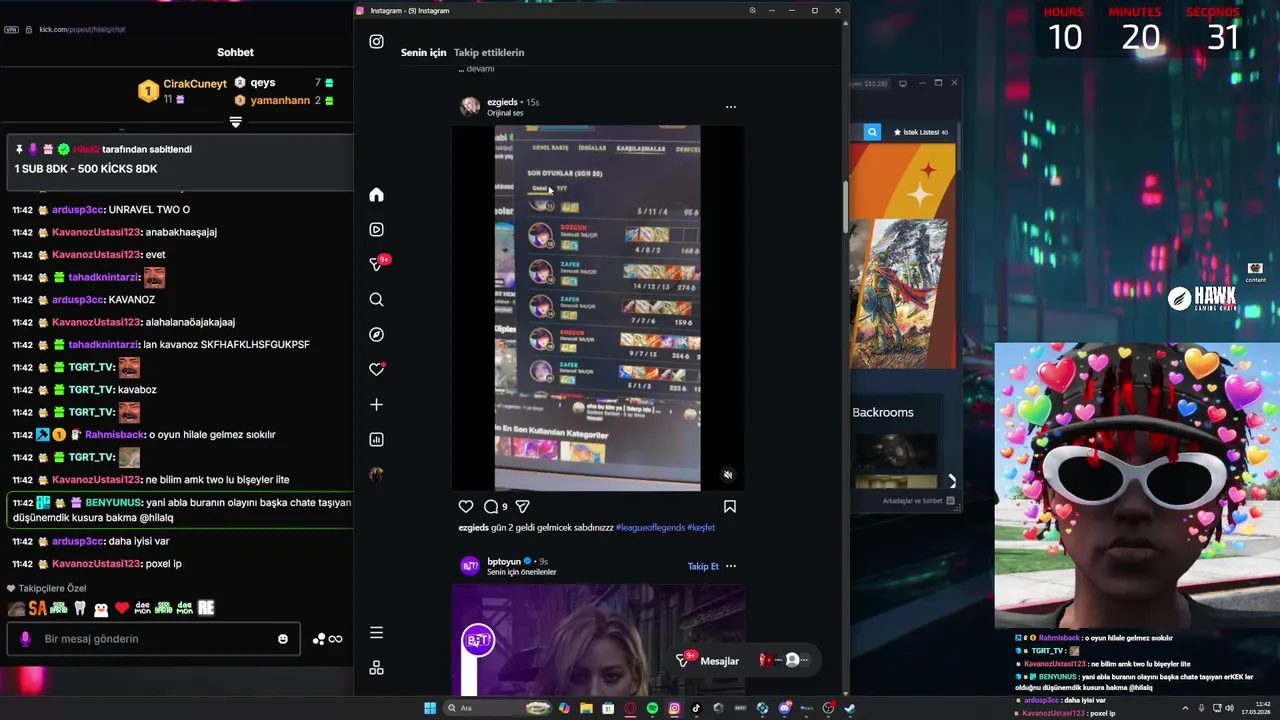The image size is (1280, 720).
Task: Insert the penguin emote
Action: tap(101, 608)
